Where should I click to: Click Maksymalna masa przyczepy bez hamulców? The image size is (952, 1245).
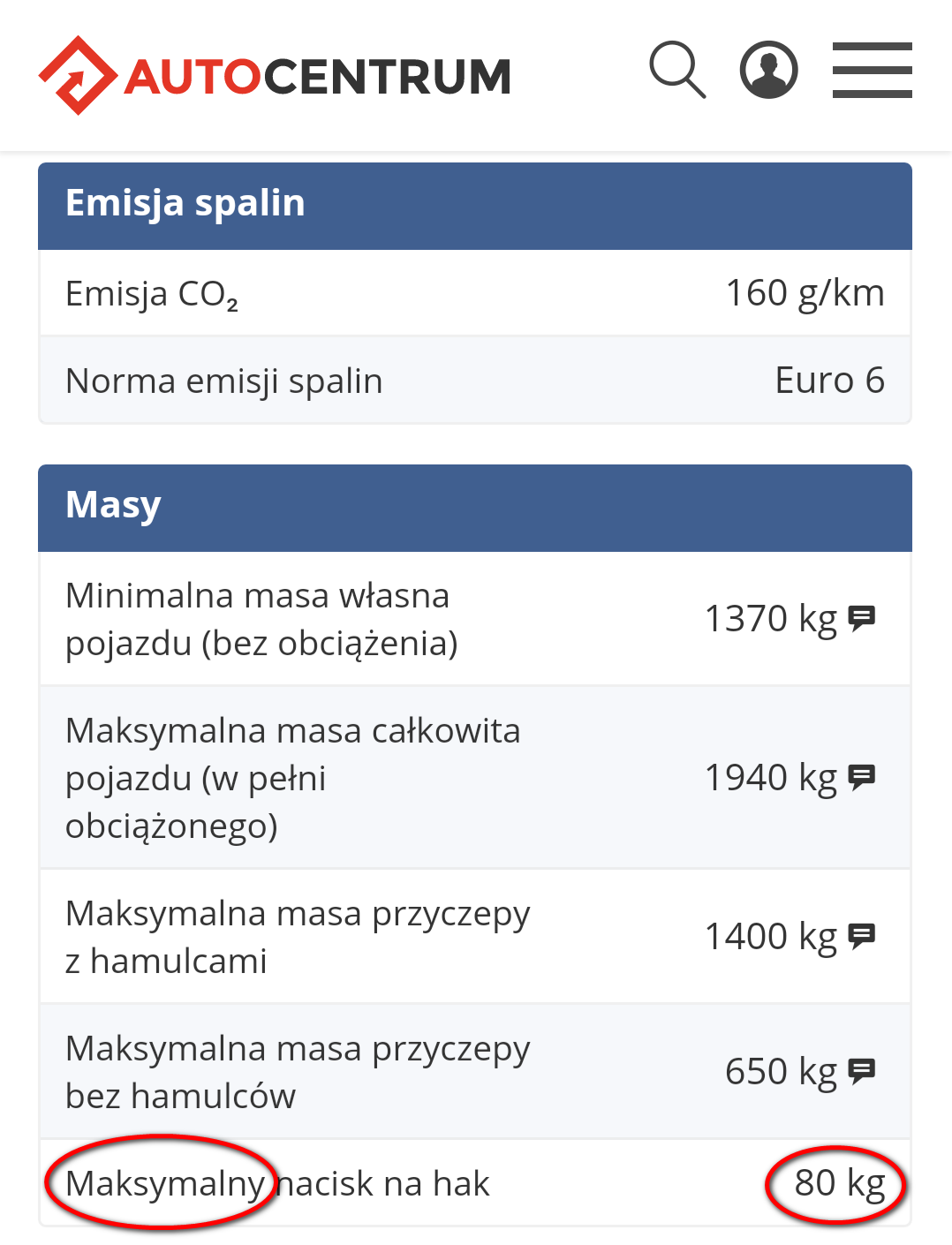coord(298,1072)
